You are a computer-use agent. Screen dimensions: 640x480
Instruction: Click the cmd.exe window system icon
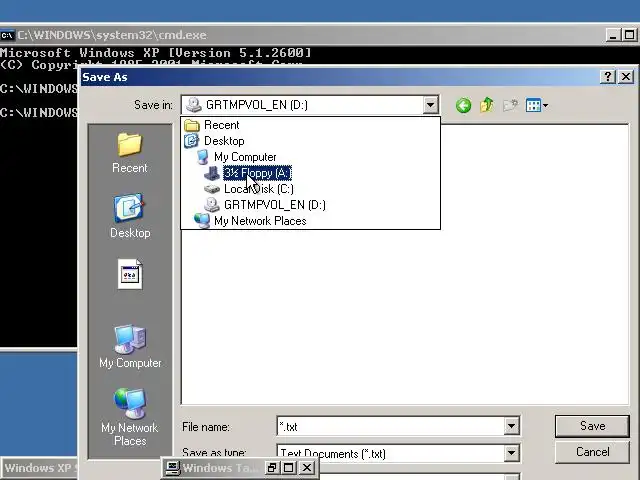click(7, 35)
